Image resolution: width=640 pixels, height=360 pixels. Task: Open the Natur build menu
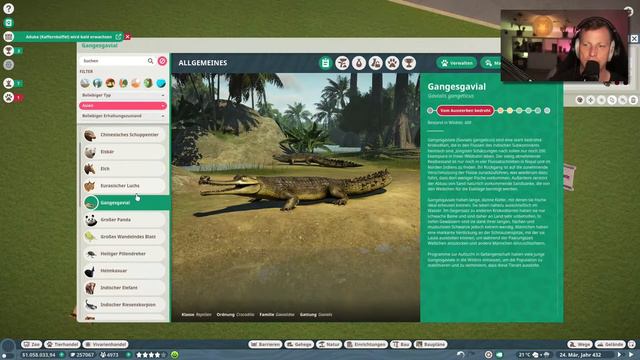point(329,344)
